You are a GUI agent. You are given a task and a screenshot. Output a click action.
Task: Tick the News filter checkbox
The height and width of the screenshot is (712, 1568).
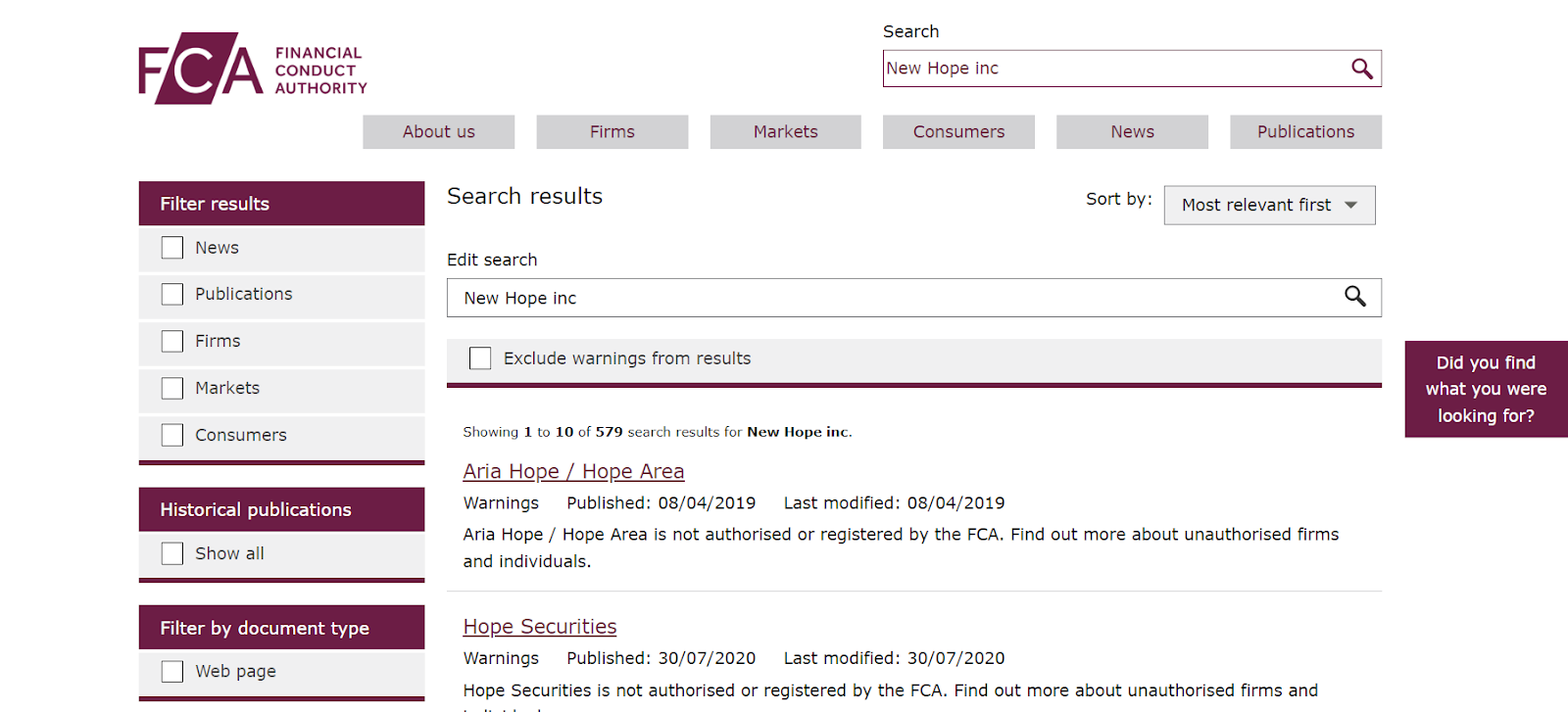172,248
